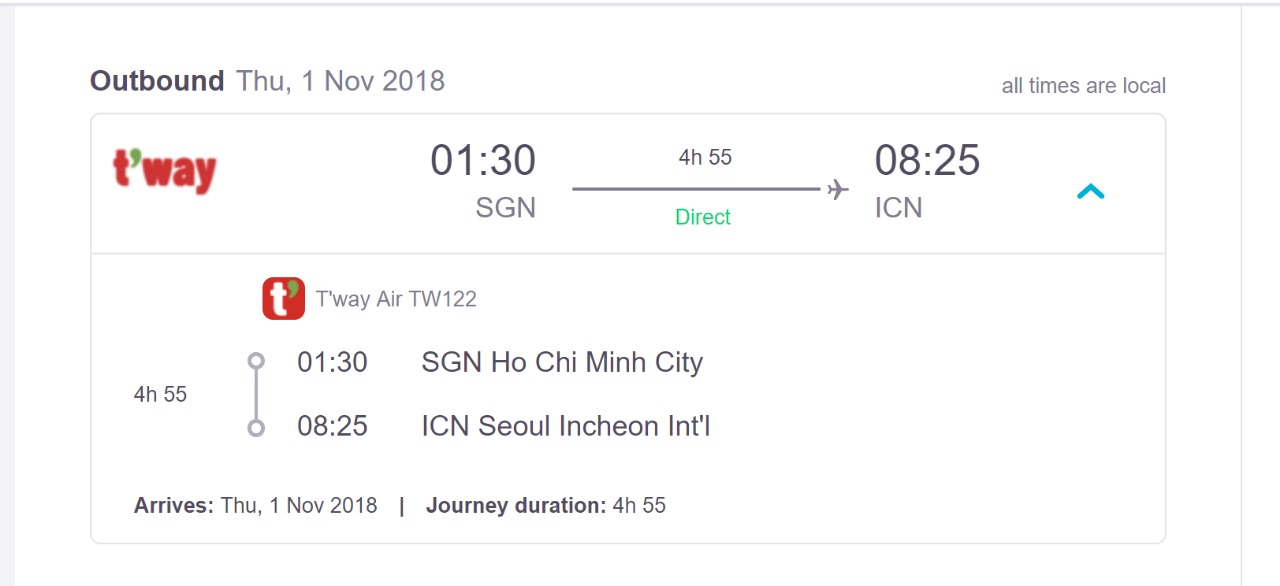1280x586 pixels.
Task: Click the bottom arrival stop circle marker
Action: [x=256, y=428]
